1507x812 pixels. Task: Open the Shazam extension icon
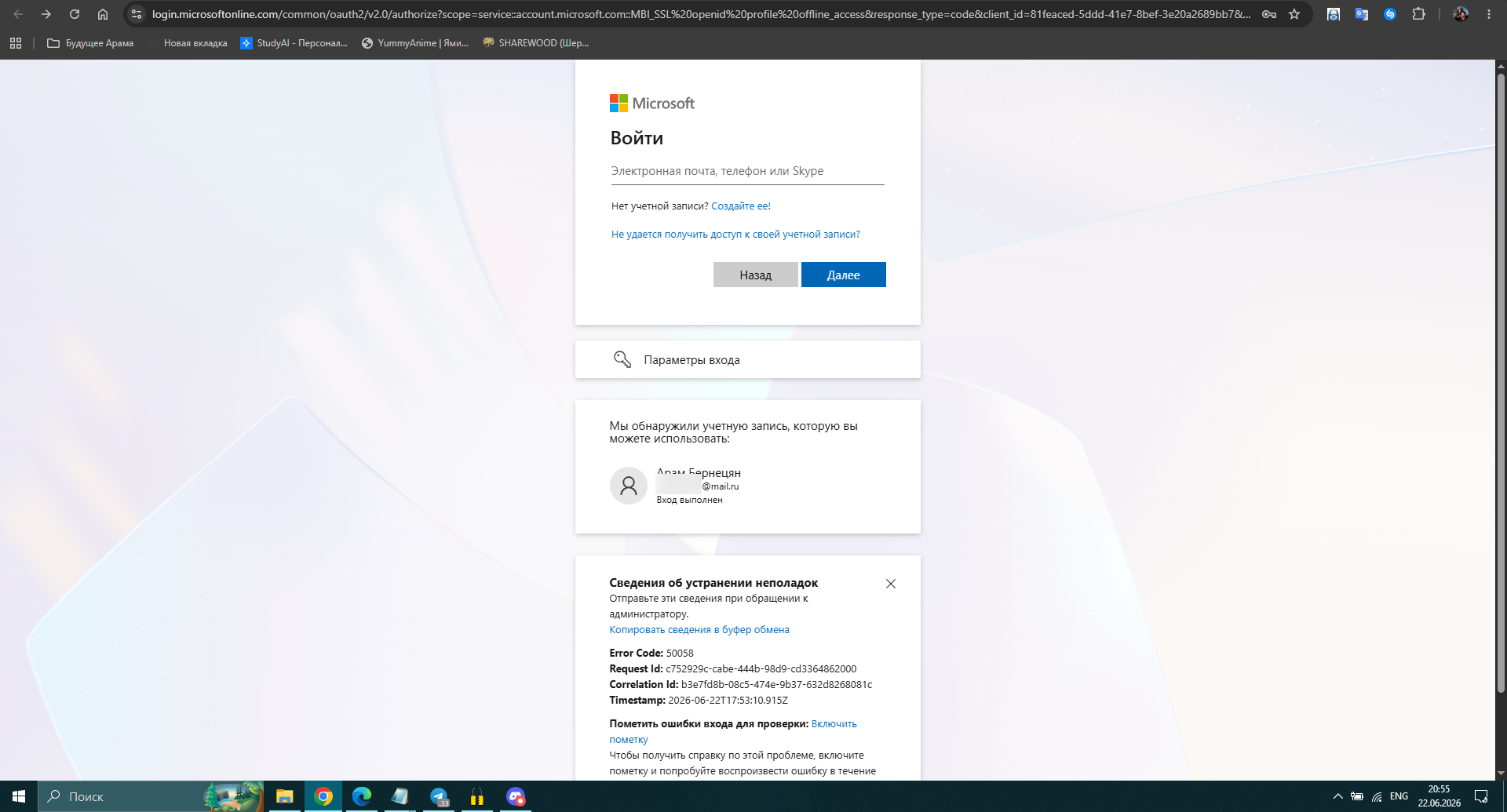[1390, 14]
